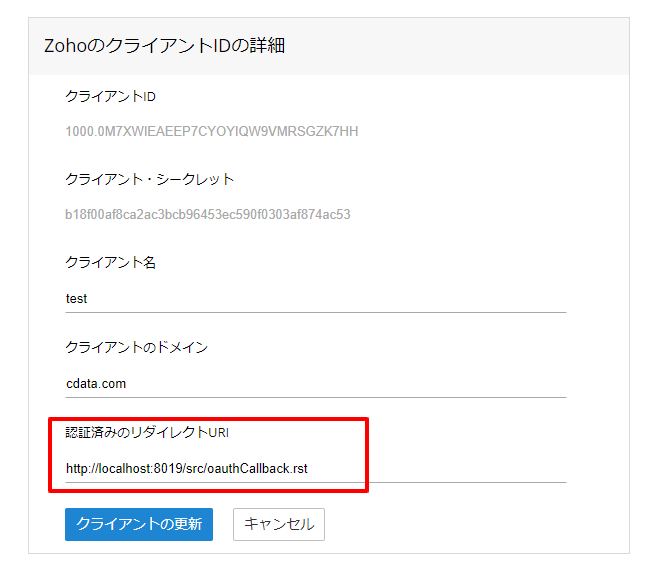Click the クライアント名 label
Screen dimensions: 657x576
tap(111, 263)
